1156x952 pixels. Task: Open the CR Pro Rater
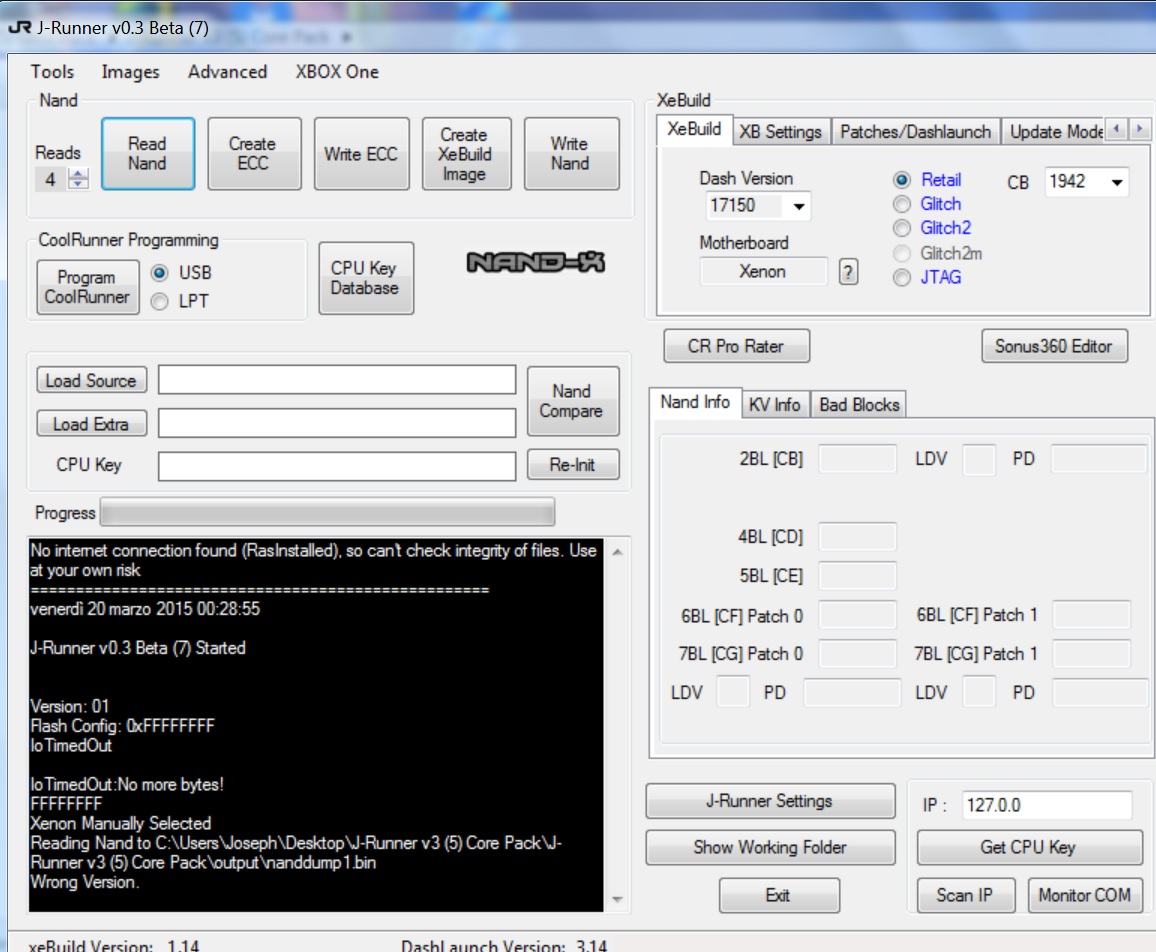[737, 346]
